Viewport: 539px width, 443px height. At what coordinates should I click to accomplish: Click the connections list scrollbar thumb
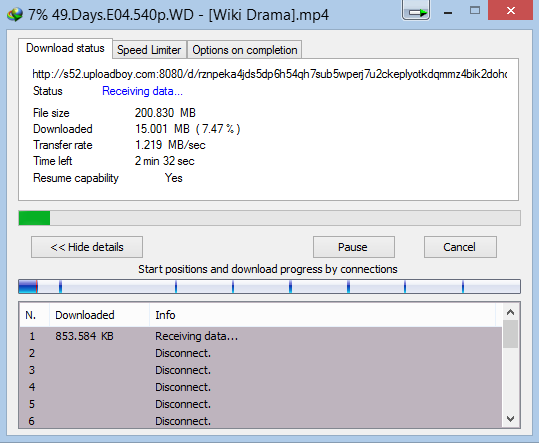tap(510, 334)
